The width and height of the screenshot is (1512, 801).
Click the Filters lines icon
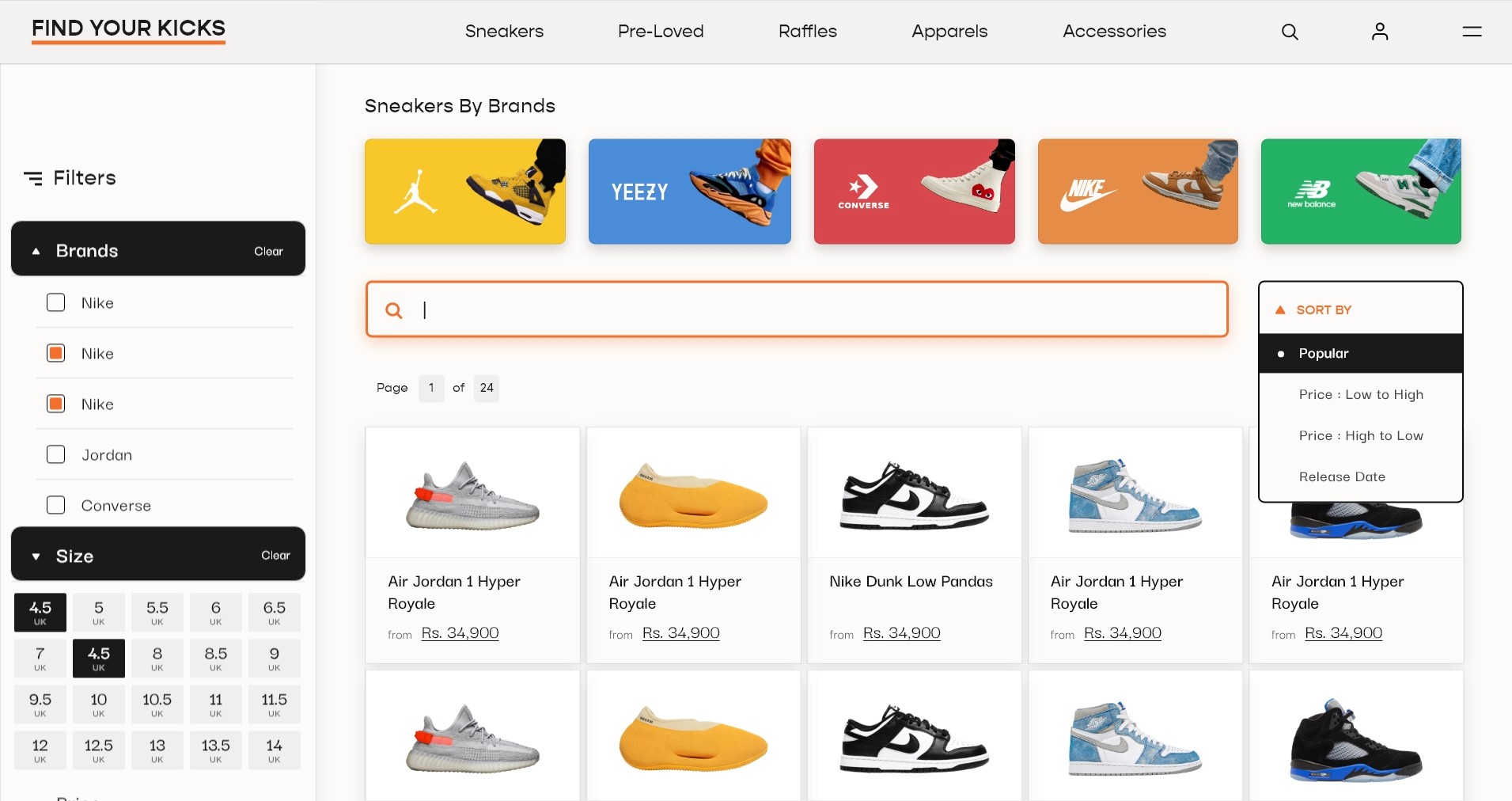click(x=33, y=178)
